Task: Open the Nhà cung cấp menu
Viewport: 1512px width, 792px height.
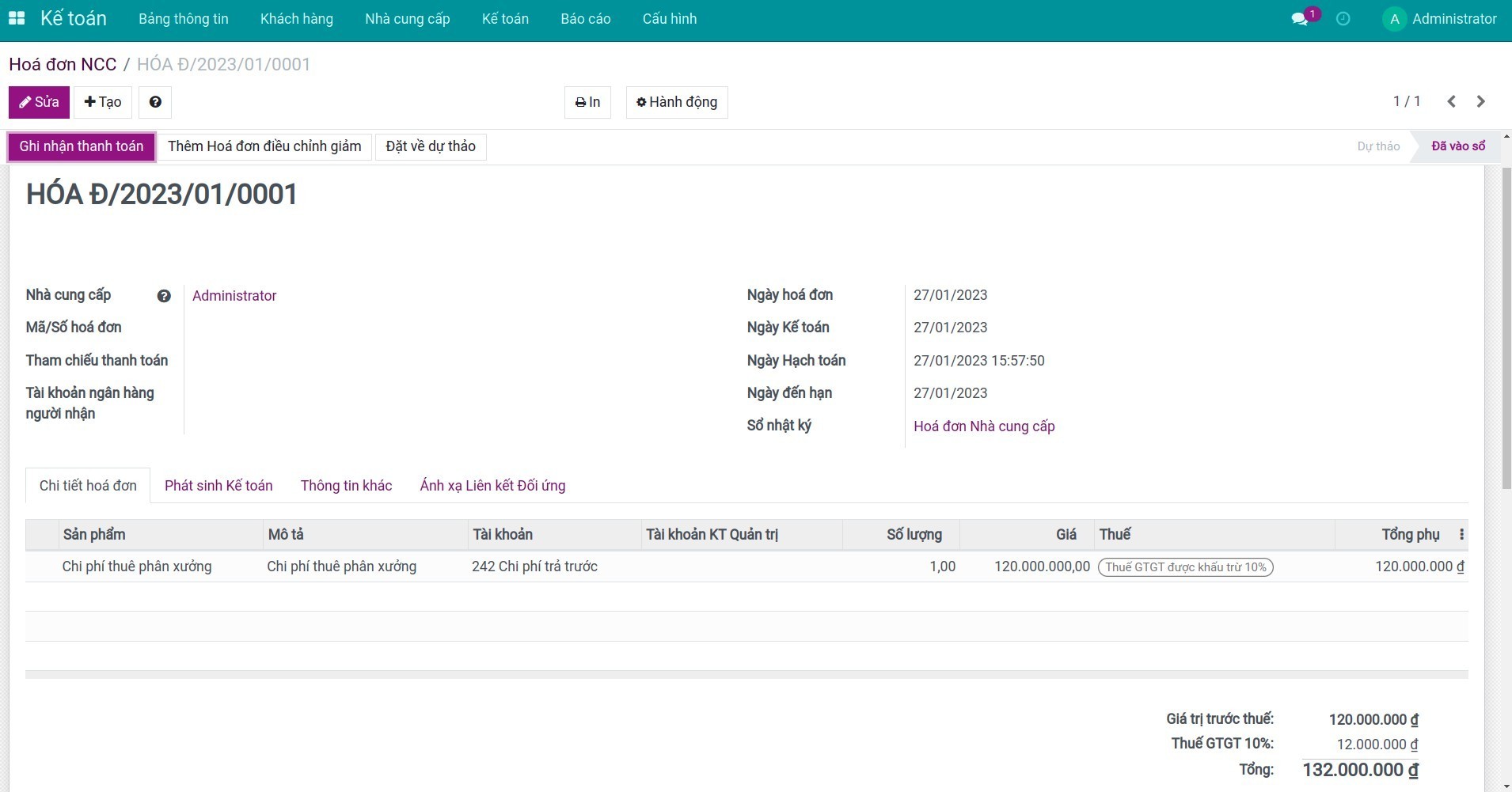Action: click(x=407, y=19)
